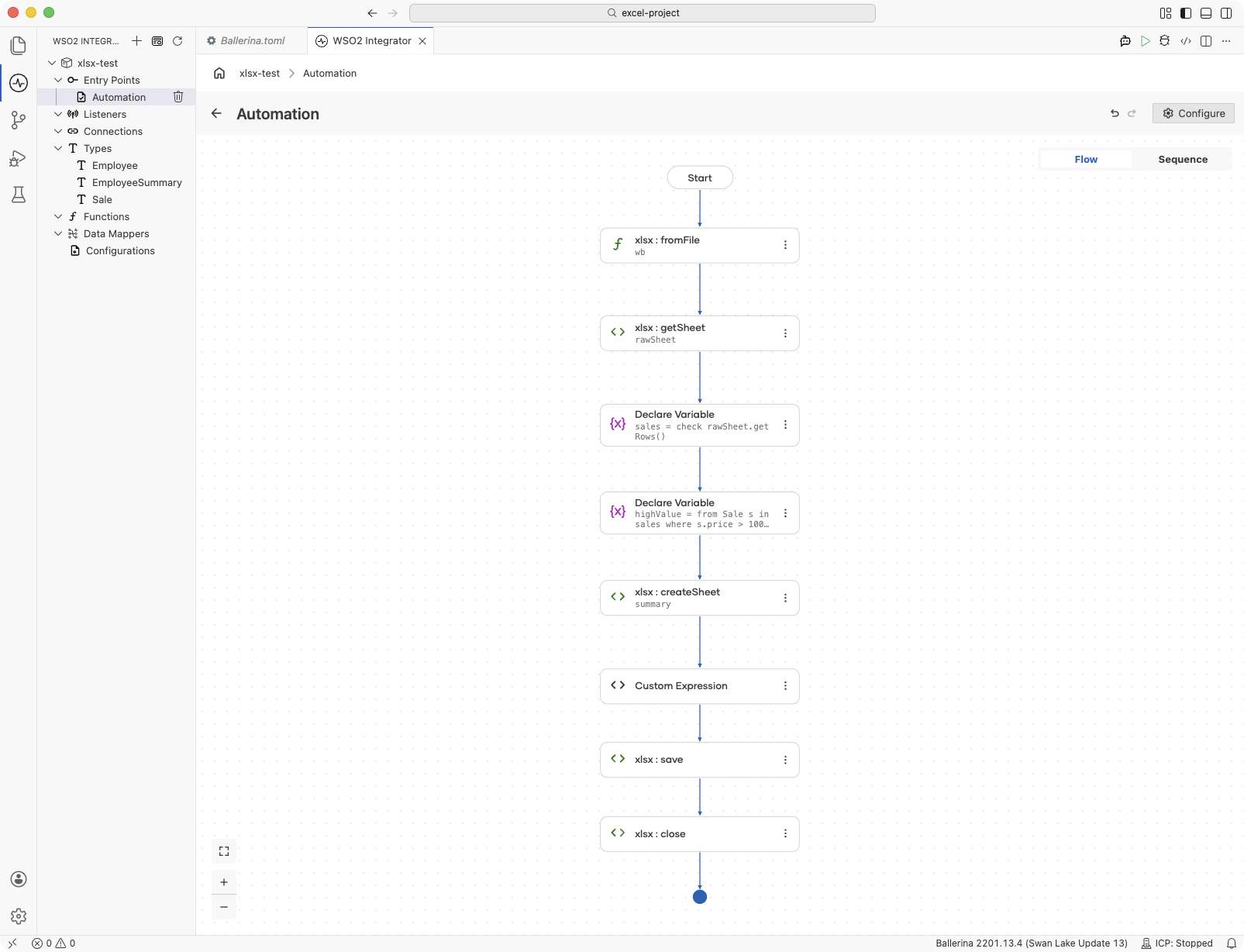The height and width of the screenshot is (952, 1244).
Task: Open the WSO2 Integrator activity bar icon
Action: pos(19,83)
